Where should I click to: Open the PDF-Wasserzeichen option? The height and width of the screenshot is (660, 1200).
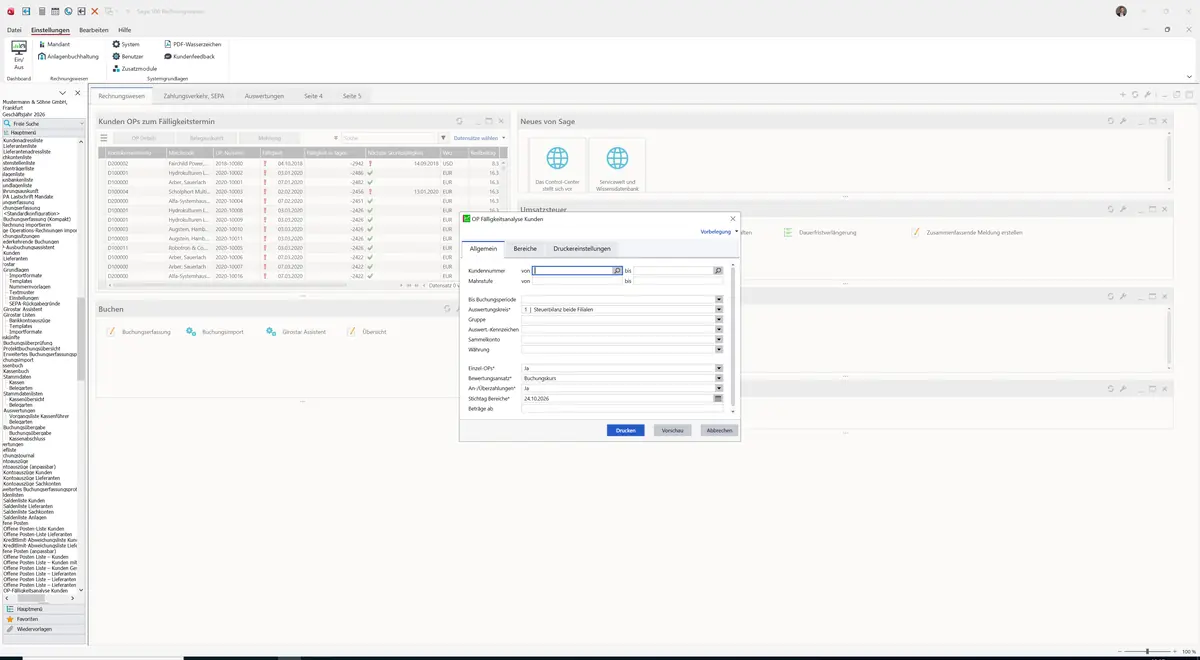point(192,44)
